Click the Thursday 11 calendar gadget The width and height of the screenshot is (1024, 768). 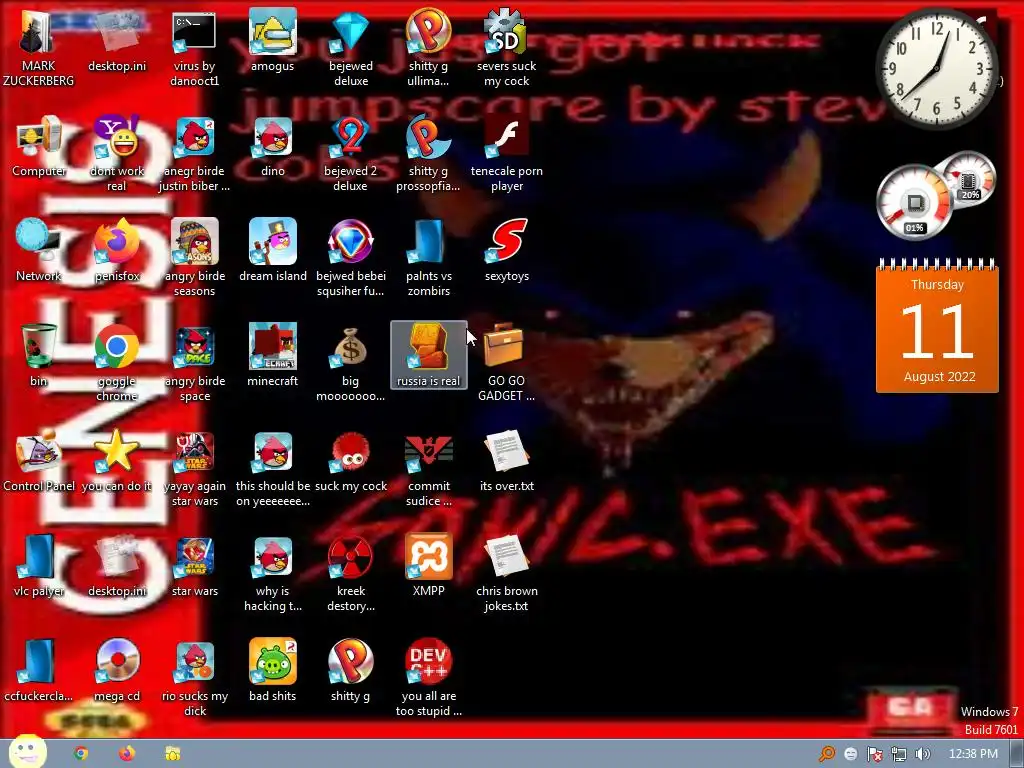coord(937,326)
